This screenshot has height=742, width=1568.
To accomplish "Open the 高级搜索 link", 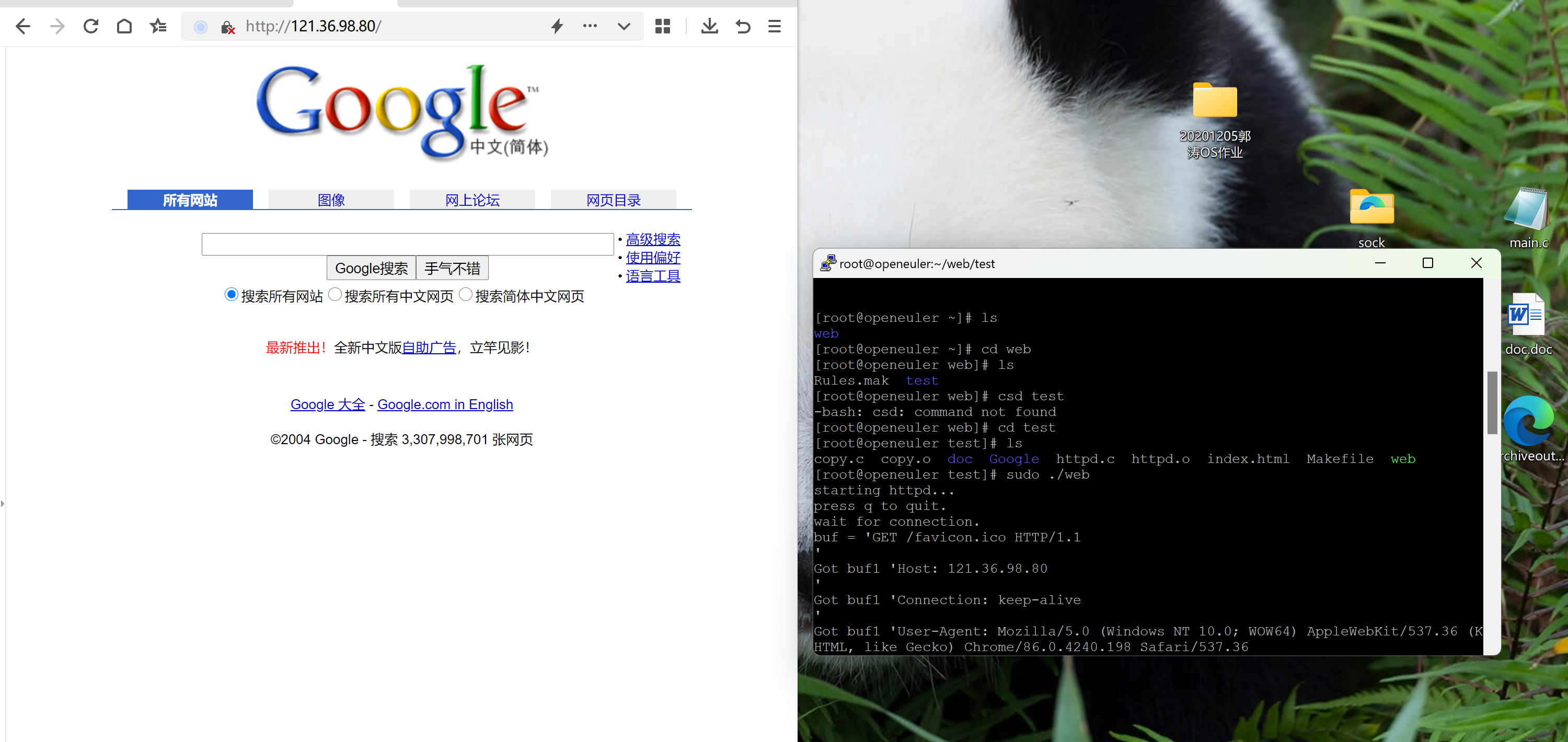I will click(652, 239).
